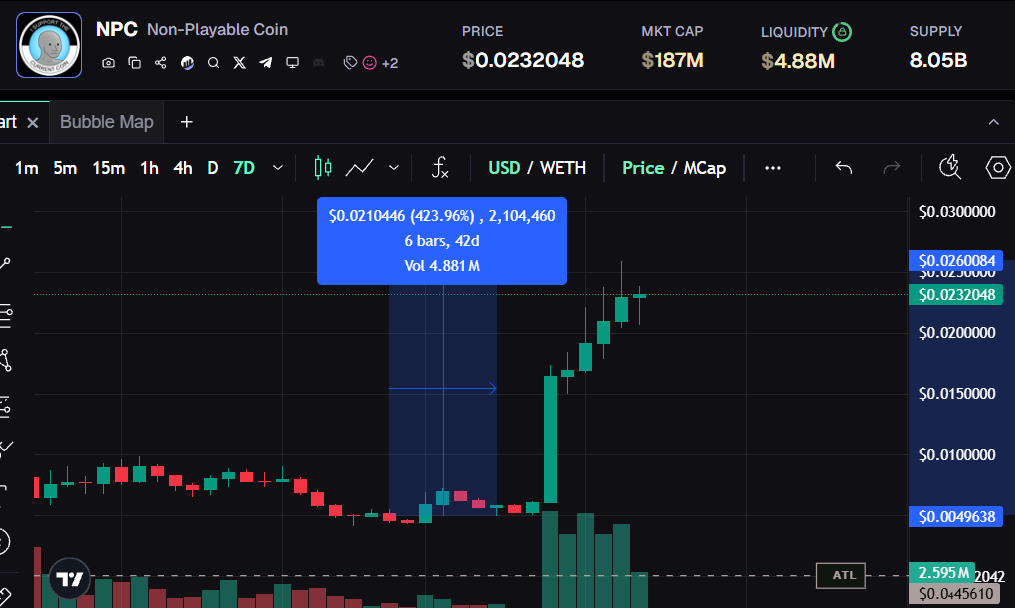Click the ATL label on the chart
This screenshot has width=1015, height=608.
(x=841, y=575)
